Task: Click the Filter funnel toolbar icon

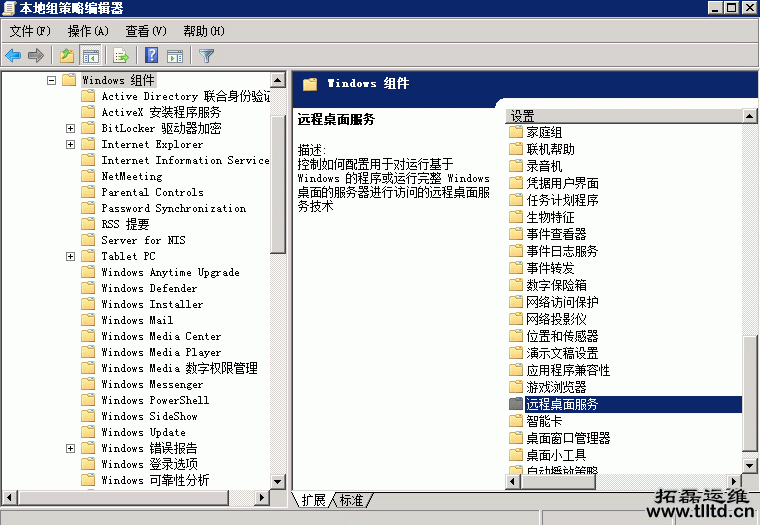Action: point(206,56)
